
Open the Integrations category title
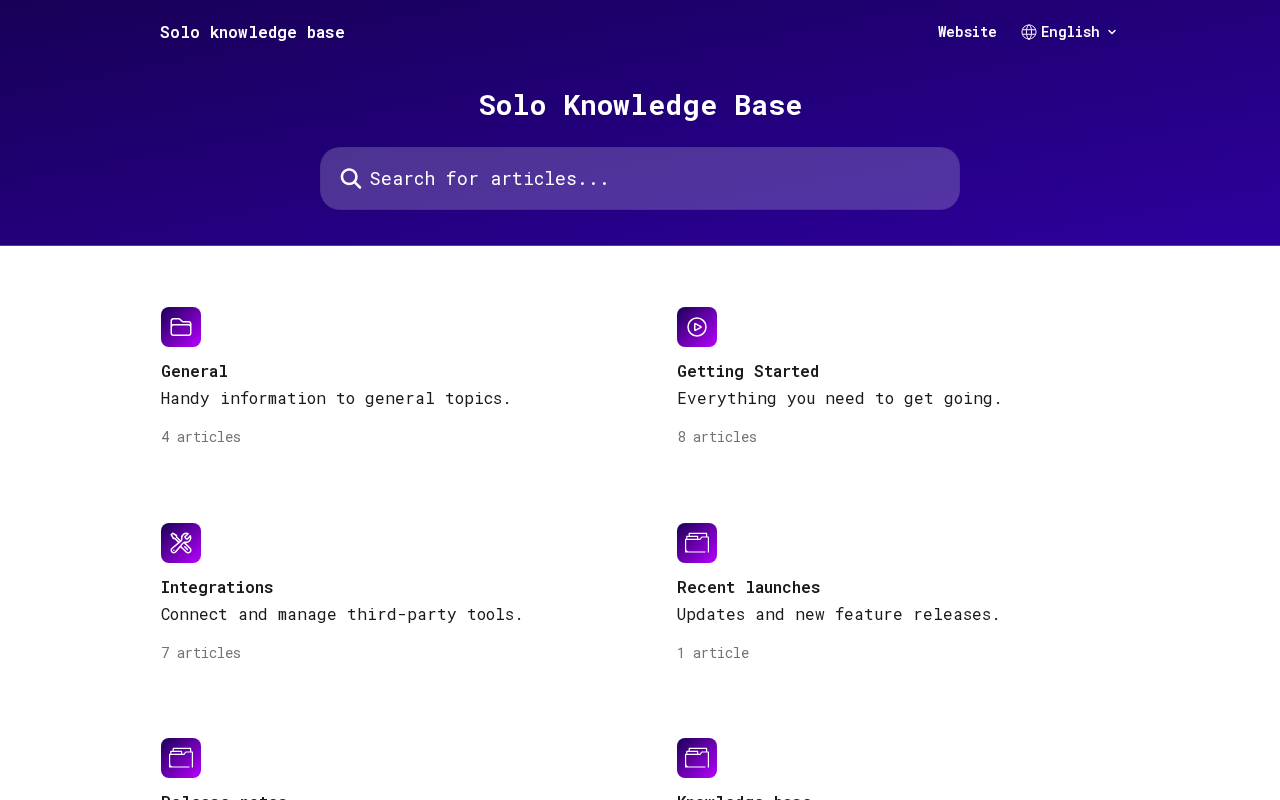[217, 587]
